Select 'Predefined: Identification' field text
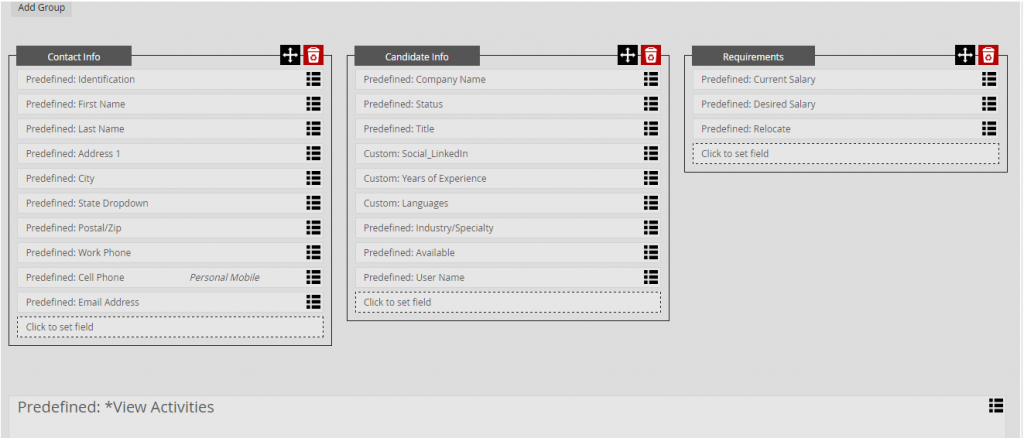1024x438 pixels. [x=80, y=79]
